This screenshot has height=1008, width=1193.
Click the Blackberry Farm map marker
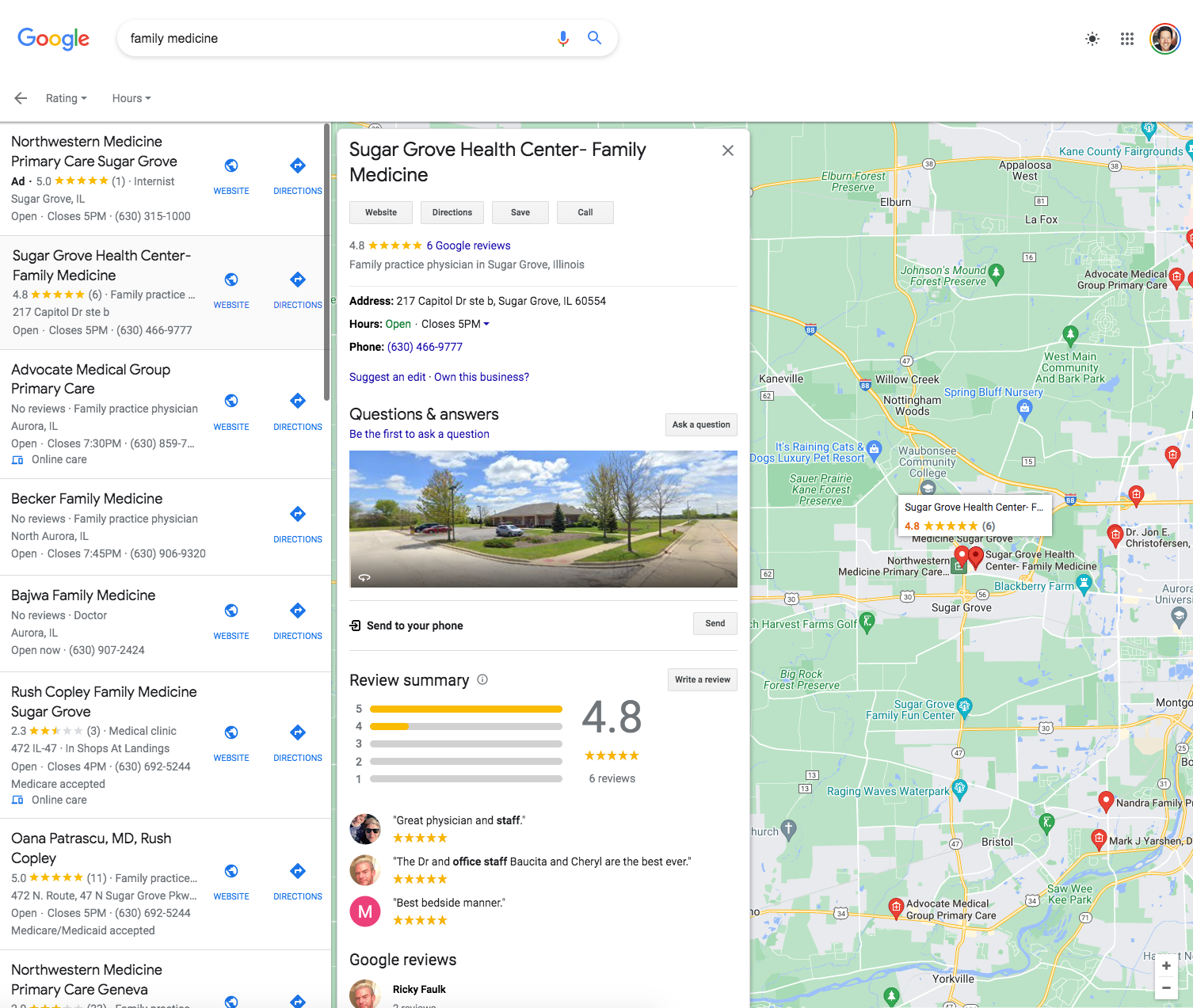1084,584
